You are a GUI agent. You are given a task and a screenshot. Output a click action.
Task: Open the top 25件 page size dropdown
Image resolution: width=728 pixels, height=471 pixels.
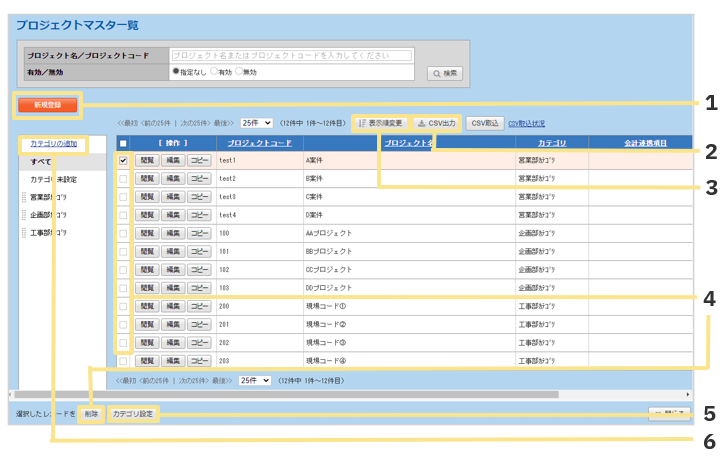pyautogui.click(x=255, y=123)
